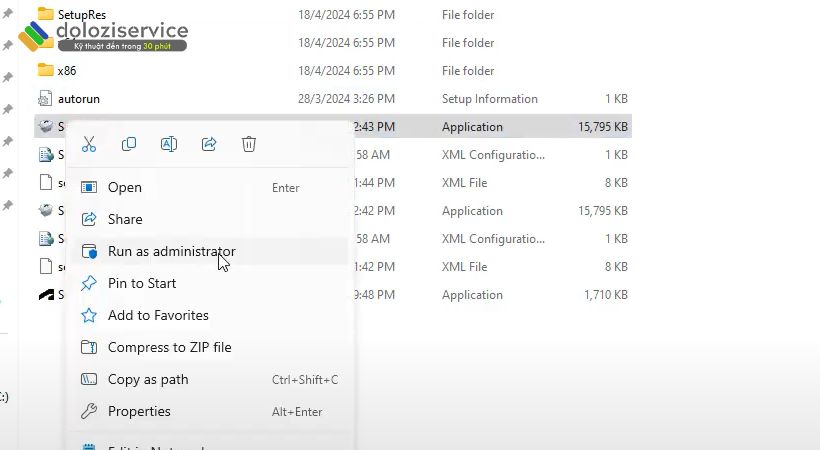The height and width of the screenshot is (450, 820).
Task: Click the Open menu item icon
Action: (89, 187)
